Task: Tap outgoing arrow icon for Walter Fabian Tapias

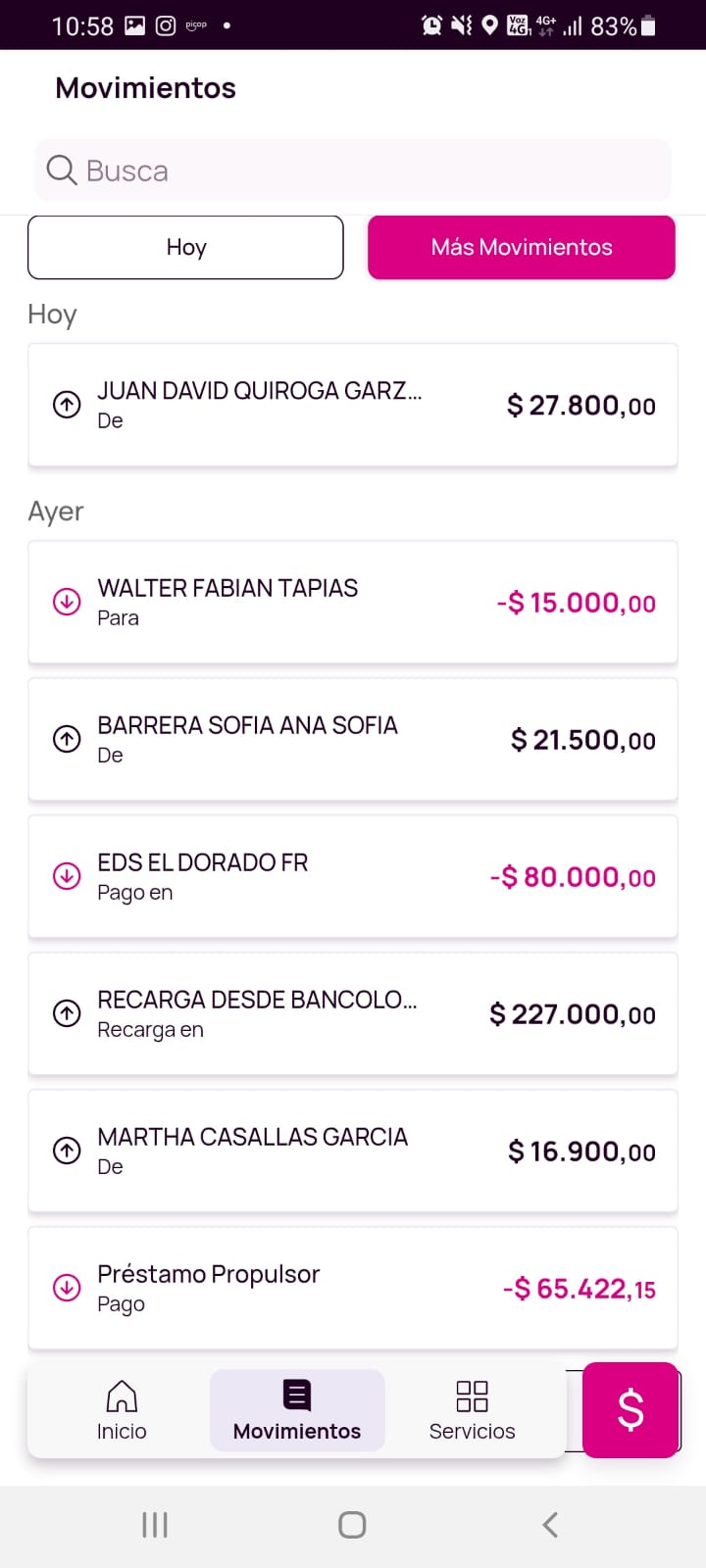Action: 67,602
